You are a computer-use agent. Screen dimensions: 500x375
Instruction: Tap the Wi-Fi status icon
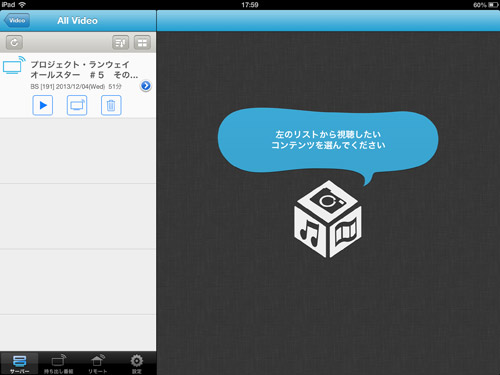click(22, 5)
